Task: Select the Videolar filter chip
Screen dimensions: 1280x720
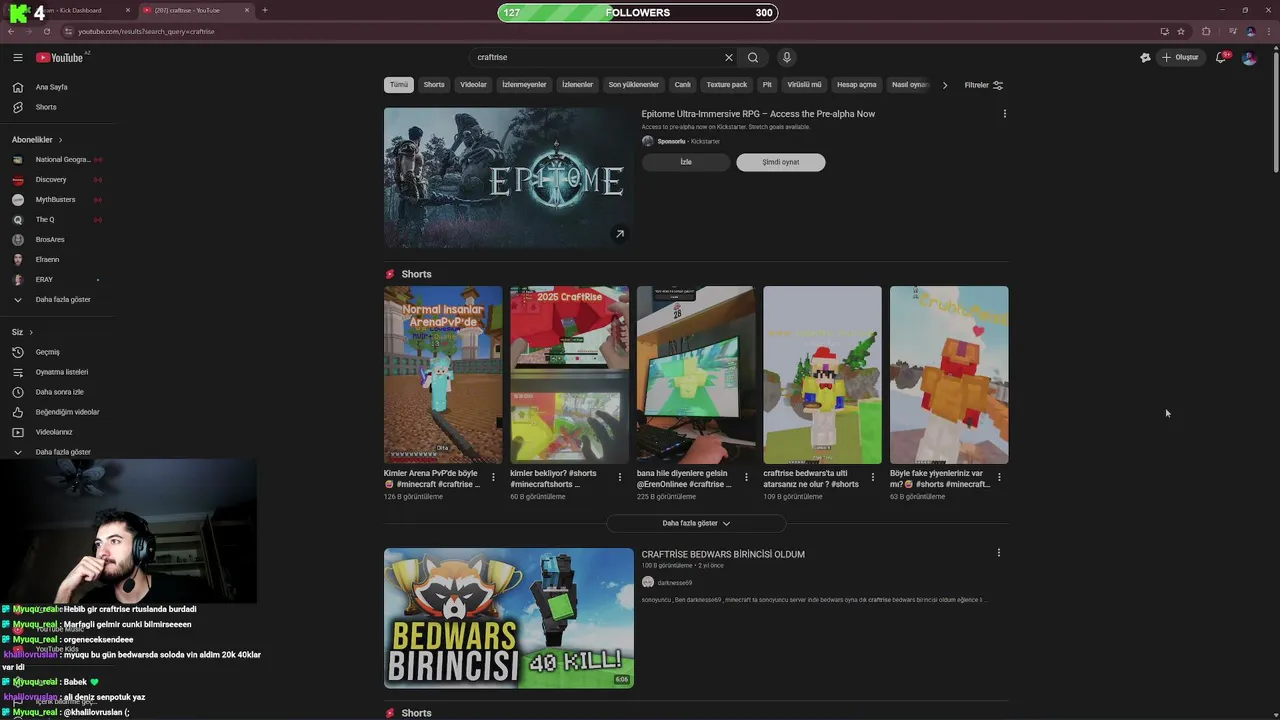Action: (473, 85)
